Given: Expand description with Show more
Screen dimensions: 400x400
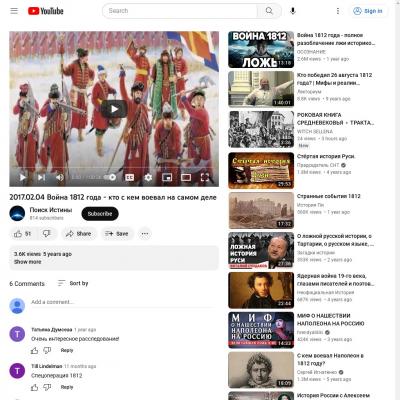Looking at the screenshot, I should [28, 262].
